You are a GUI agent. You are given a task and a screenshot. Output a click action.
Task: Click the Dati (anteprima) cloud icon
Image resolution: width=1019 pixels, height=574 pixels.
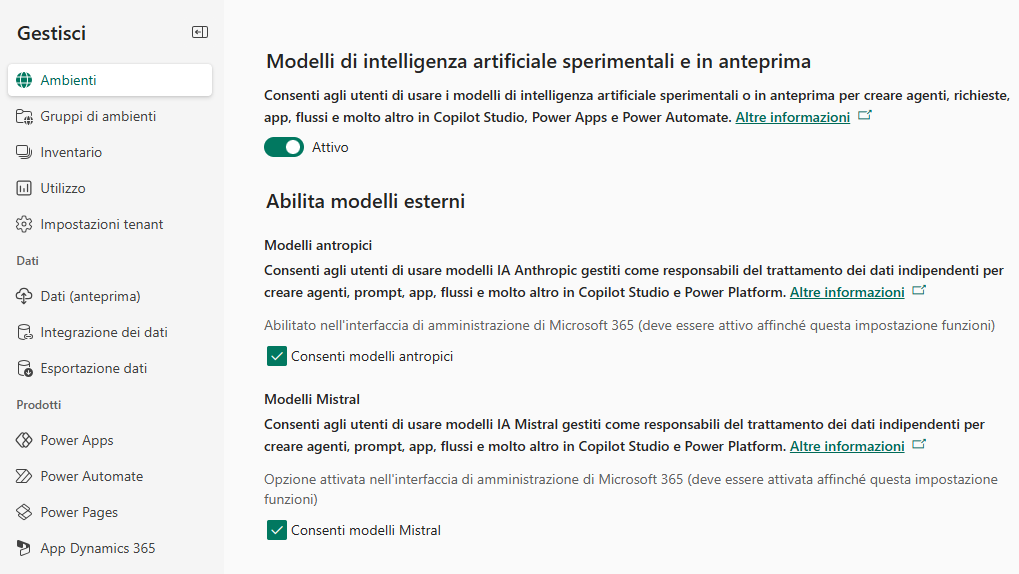point(24,296)
